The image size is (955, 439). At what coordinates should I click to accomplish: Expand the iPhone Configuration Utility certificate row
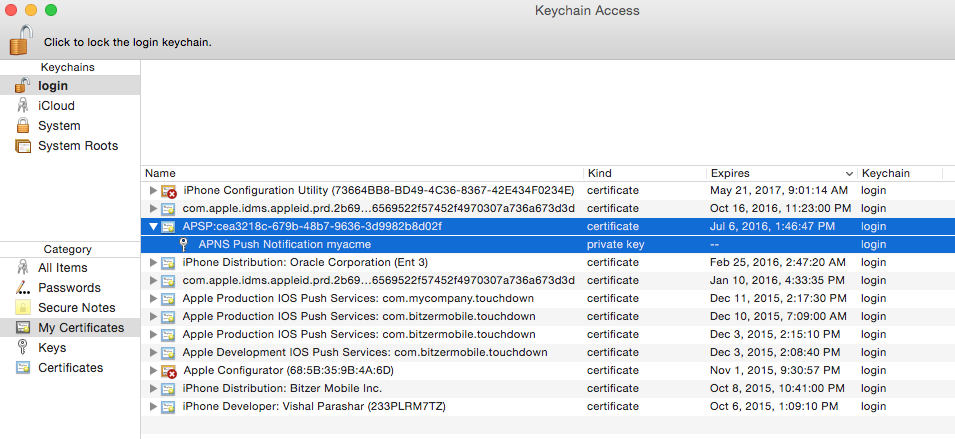(x=153, y=190)
